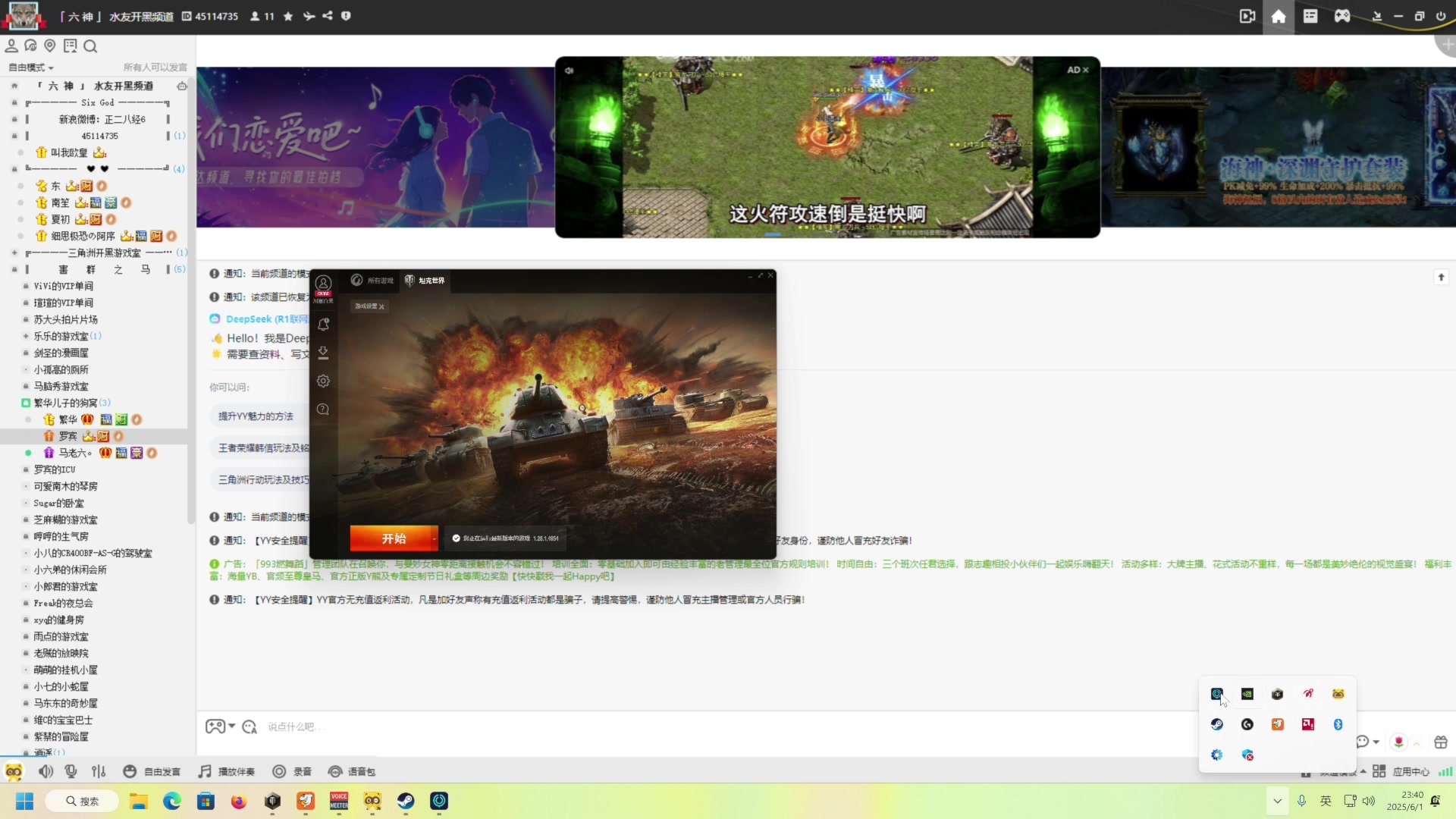The image size is (1456, 819).
Task: Click the shield report icon in title bar
Action: coord(346,16)
